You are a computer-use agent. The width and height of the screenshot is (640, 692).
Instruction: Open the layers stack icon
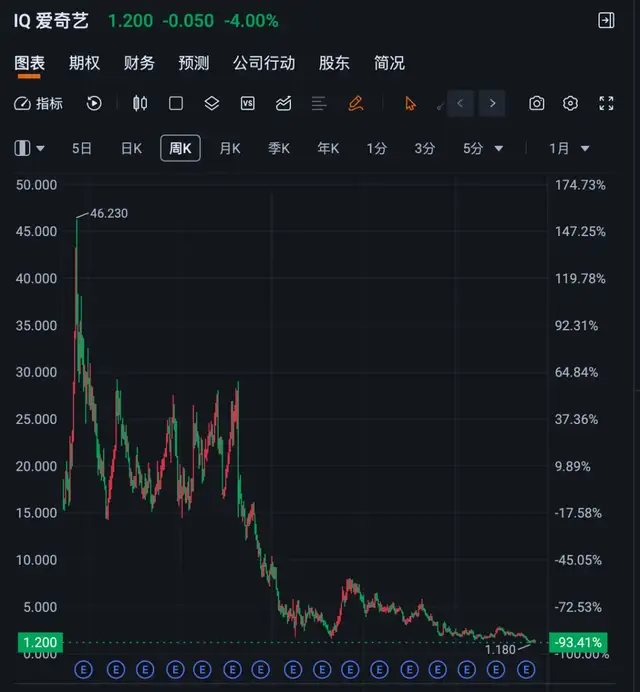211,103
